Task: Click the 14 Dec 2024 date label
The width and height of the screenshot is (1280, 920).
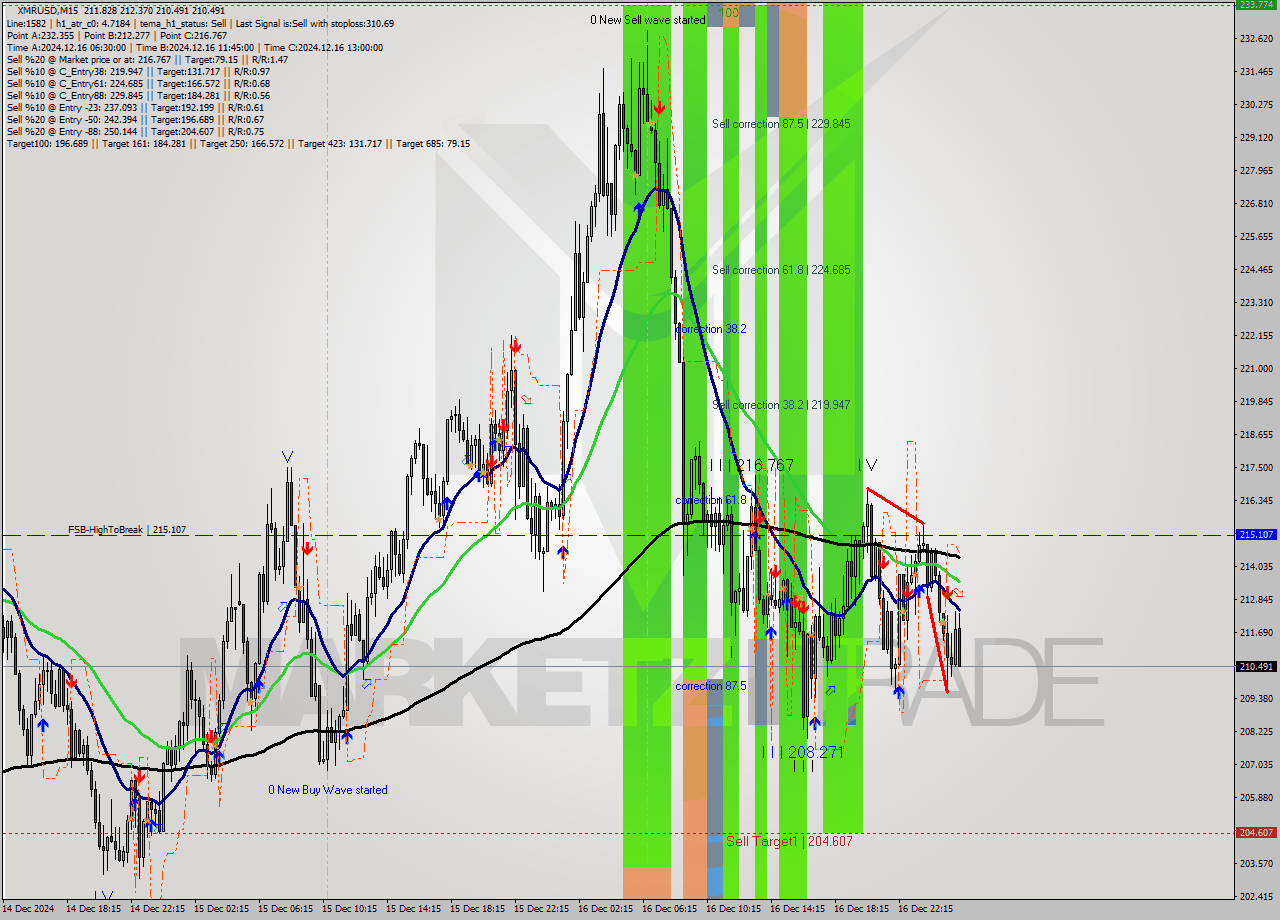Action: coord(29,909)
